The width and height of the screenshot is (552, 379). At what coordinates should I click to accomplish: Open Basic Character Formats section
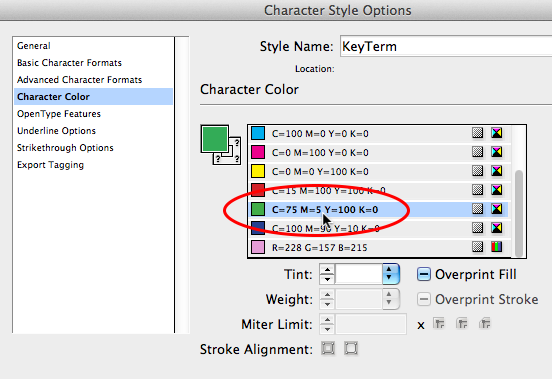click(69, 63)
